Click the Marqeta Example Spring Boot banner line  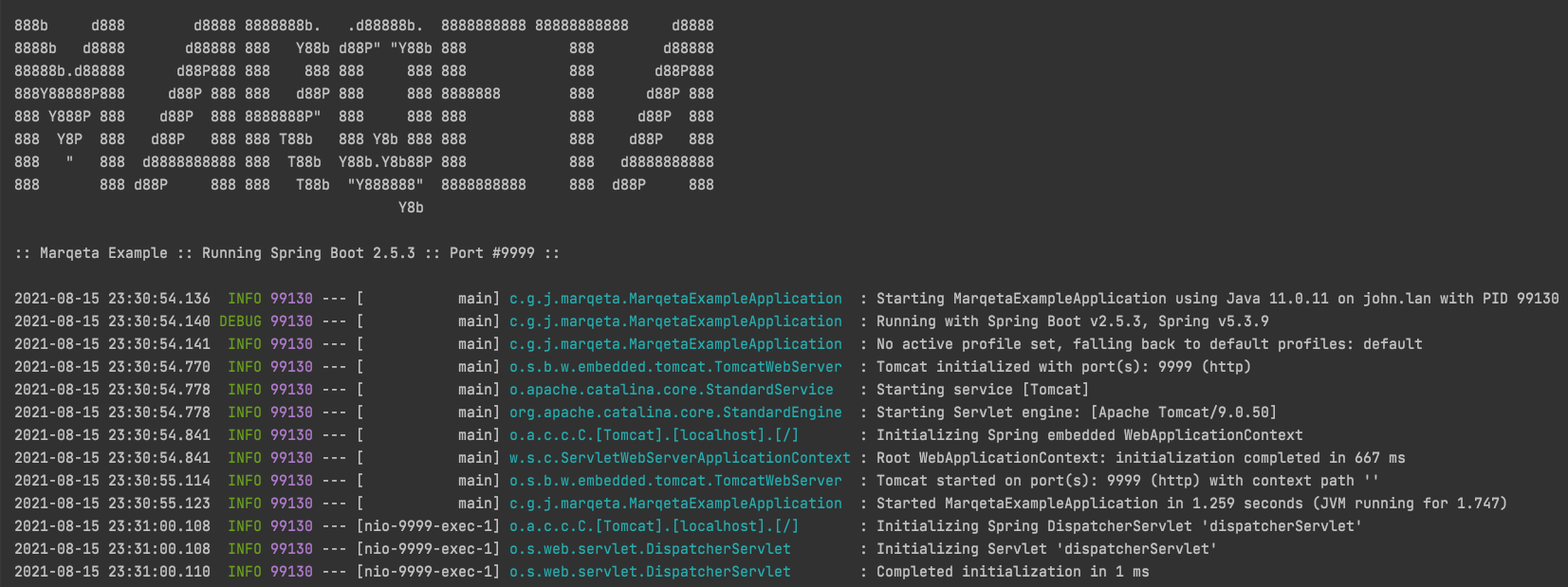coord(286,253)
